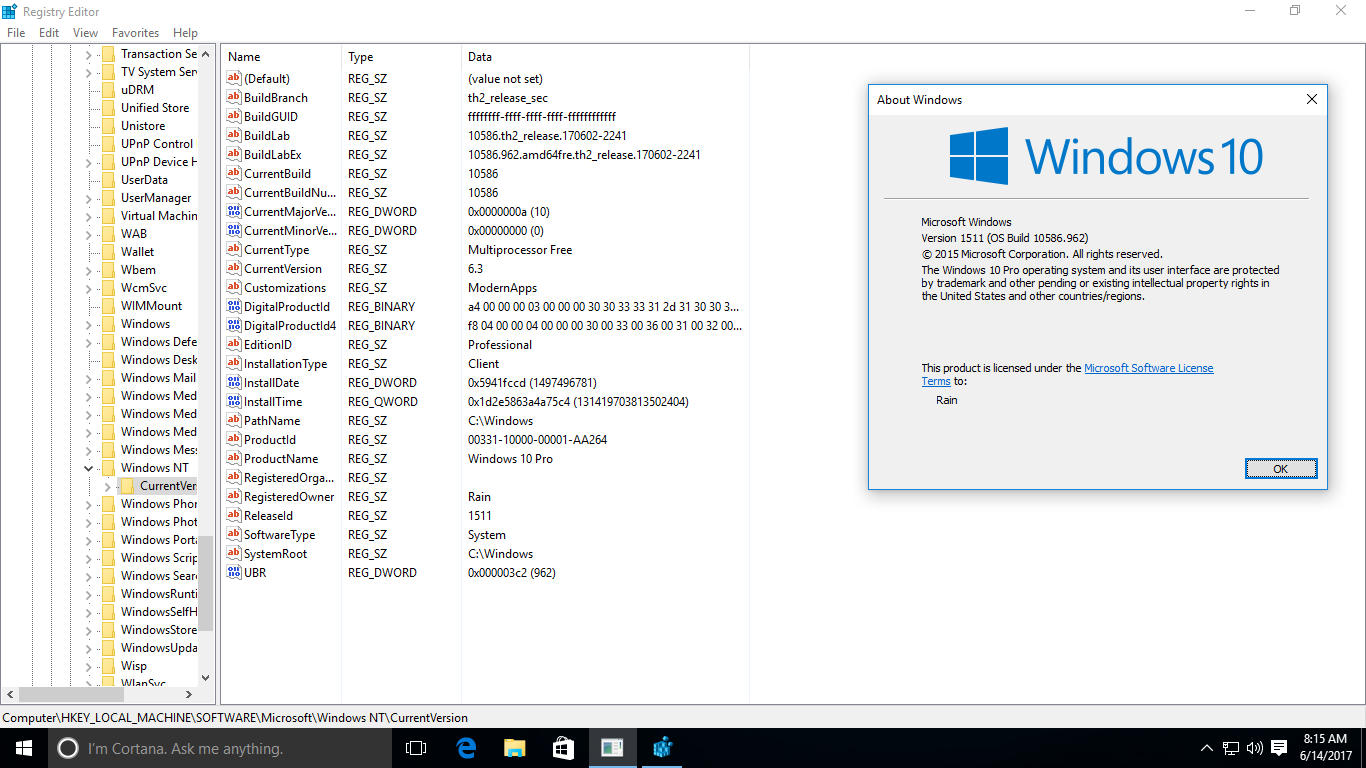This screenshot has height=768, width=1366.
Task: Show hidden system tray icons
Action: tap(1207, 748)
